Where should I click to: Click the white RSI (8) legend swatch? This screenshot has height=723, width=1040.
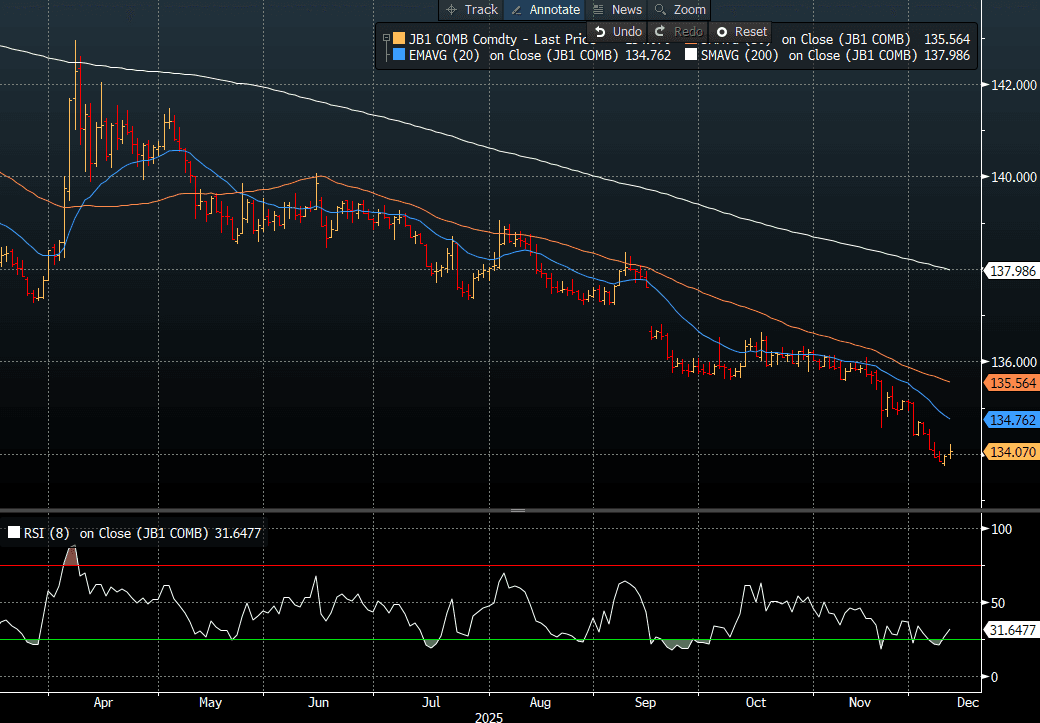coord(14,533)
